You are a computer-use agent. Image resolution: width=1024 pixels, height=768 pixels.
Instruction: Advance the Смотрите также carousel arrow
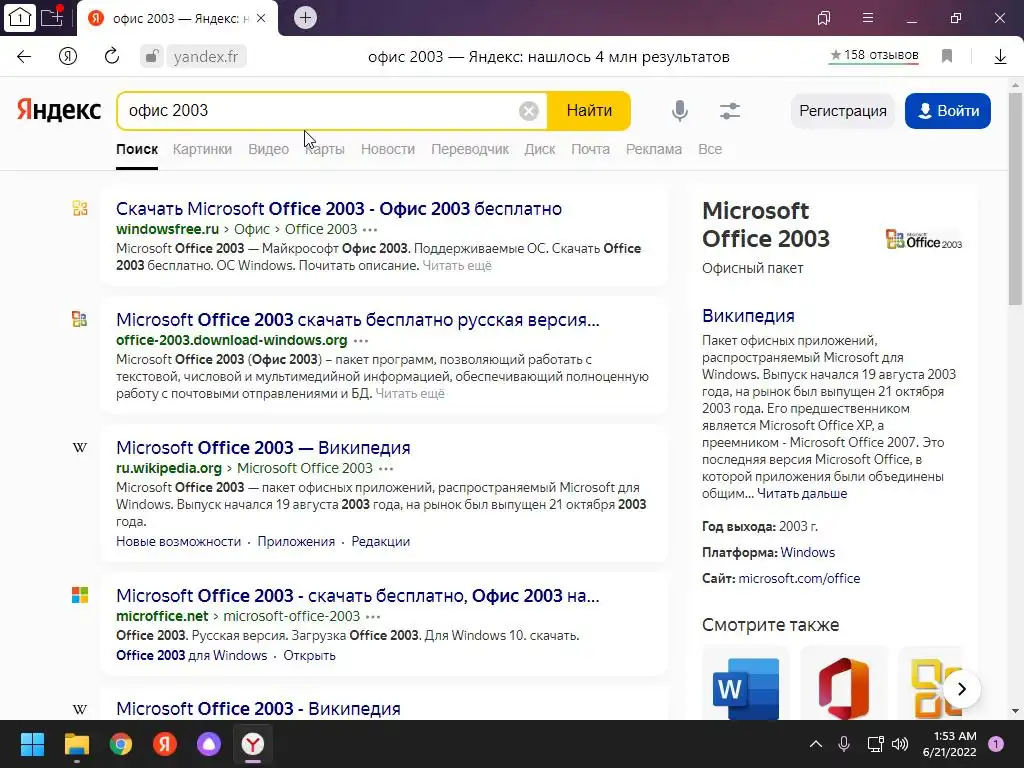[961, 688]
